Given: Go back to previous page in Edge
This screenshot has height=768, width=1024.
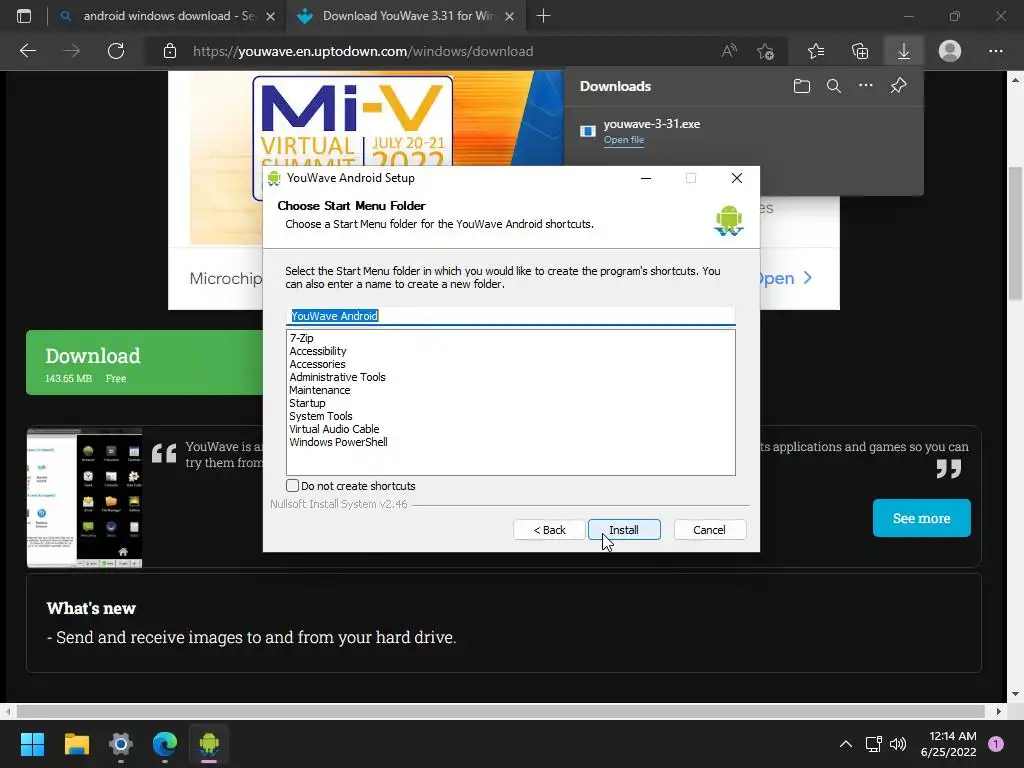Looking at the screenshot, I should [x=28, y=51].
